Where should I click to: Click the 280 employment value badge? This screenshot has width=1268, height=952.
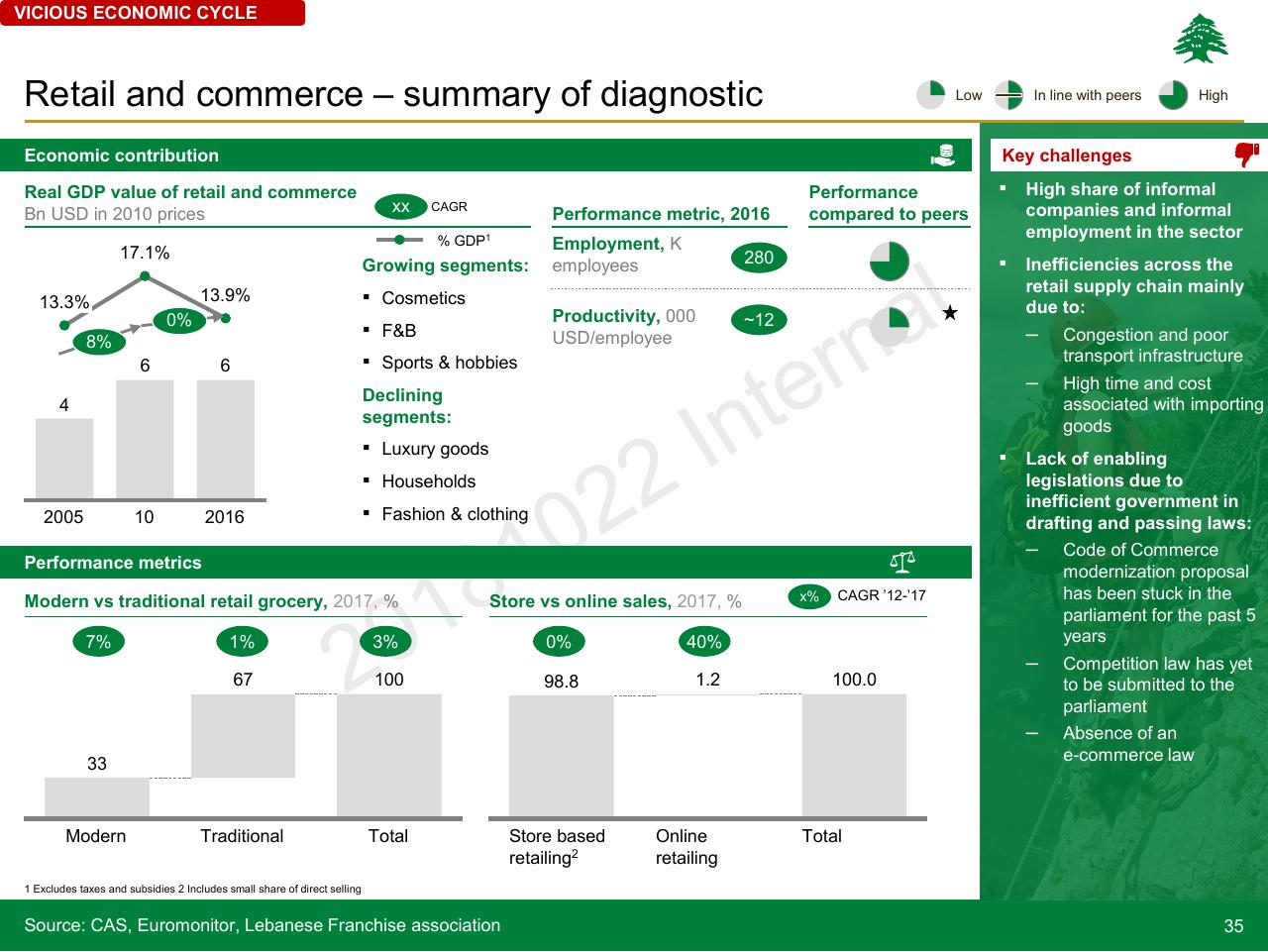pyautogui.click(x=759, y=258)
